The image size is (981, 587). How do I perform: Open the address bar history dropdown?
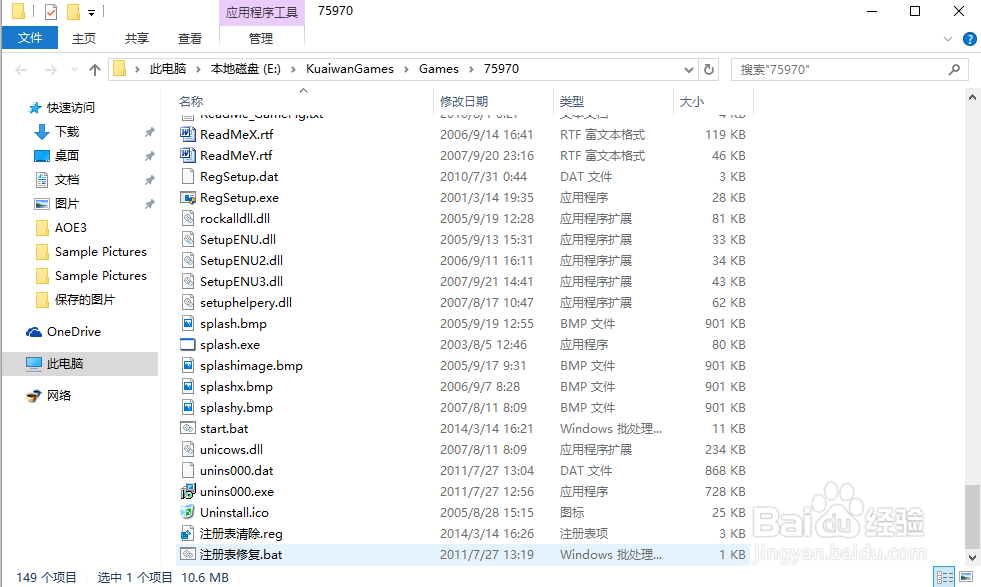pos(688,71)
